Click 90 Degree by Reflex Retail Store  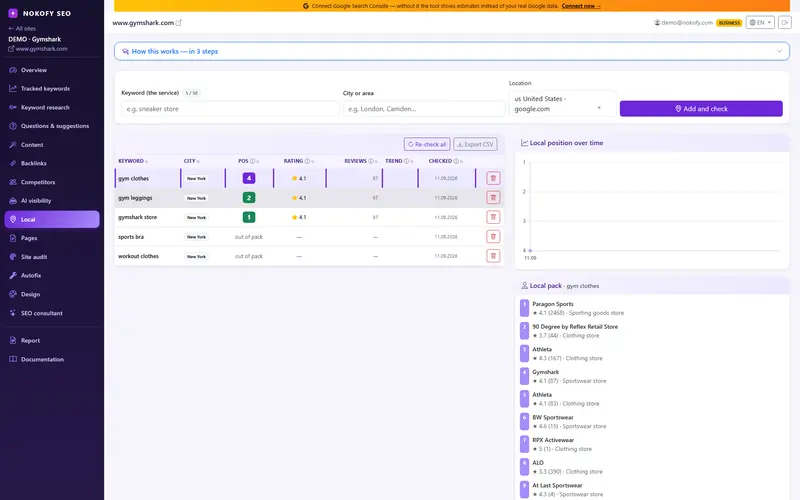[x=575, y=327]
